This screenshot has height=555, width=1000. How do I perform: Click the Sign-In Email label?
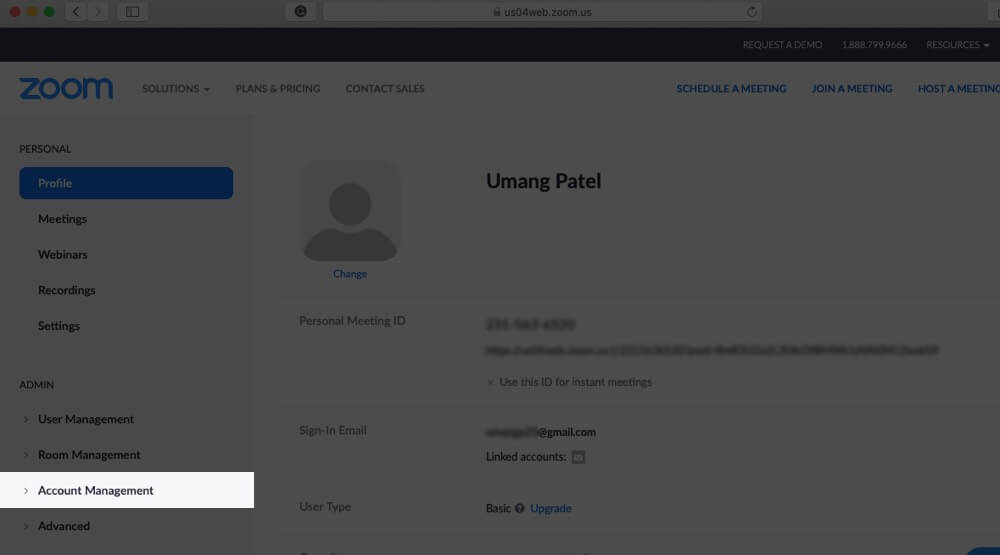pyautogui.click(x=333, y=431)
